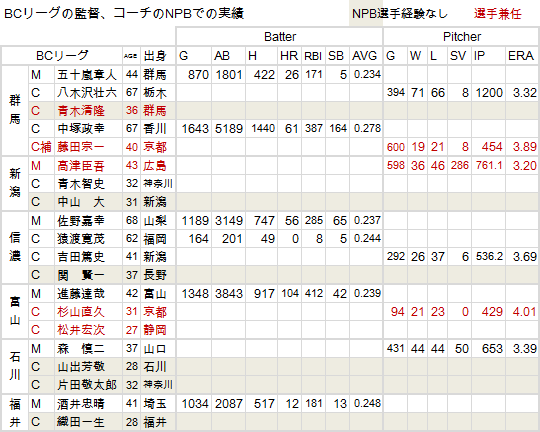Click the Batter column group header
Screen dimensions: 540x432
(280, 37)
